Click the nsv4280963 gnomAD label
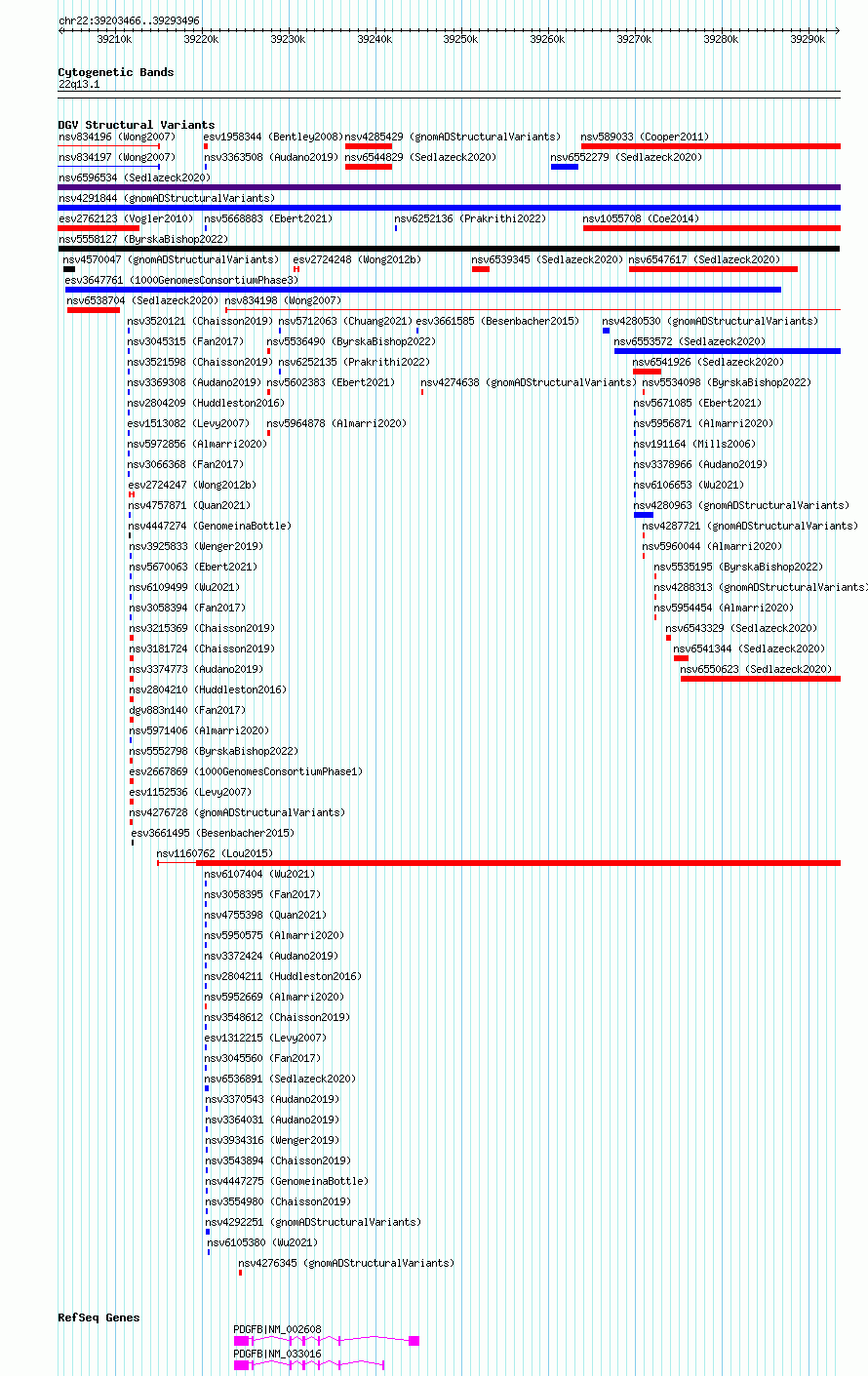The height and width of the screenshot is (1376, 868). [x=741, y=505]
